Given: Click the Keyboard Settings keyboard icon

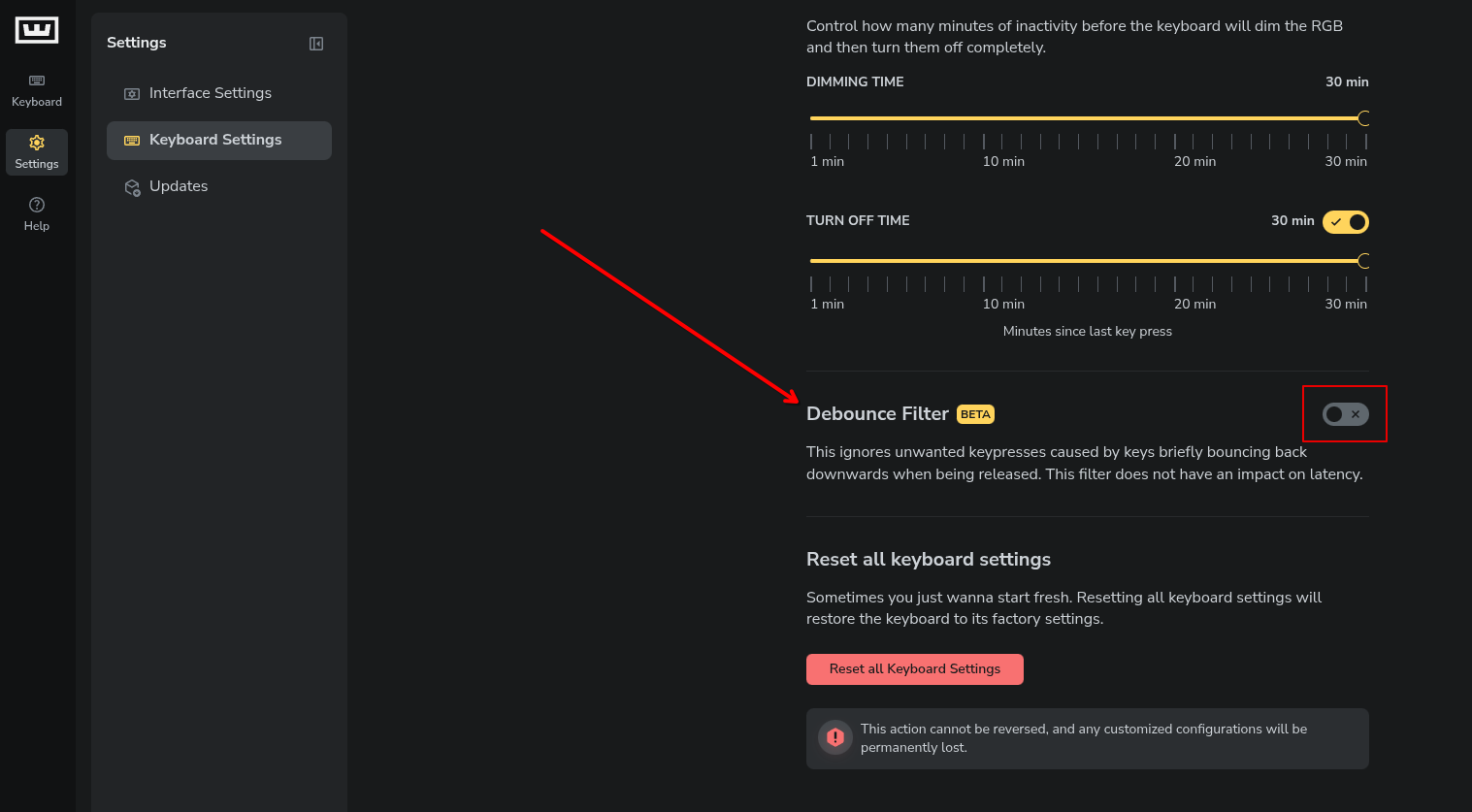Looking at the screenshot, I should point(132,141).
